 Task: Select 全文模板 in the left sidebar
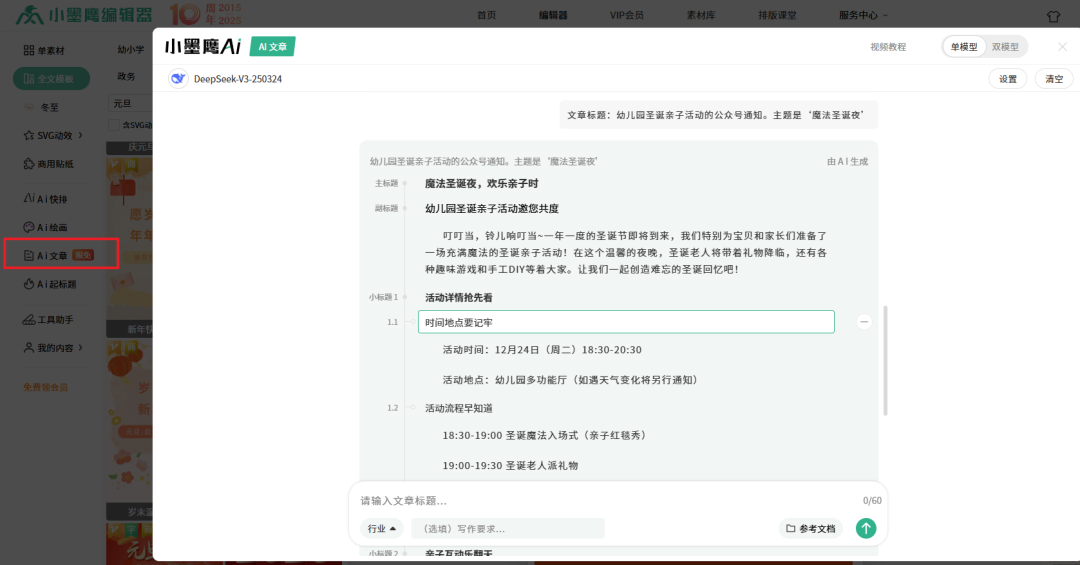52,79
